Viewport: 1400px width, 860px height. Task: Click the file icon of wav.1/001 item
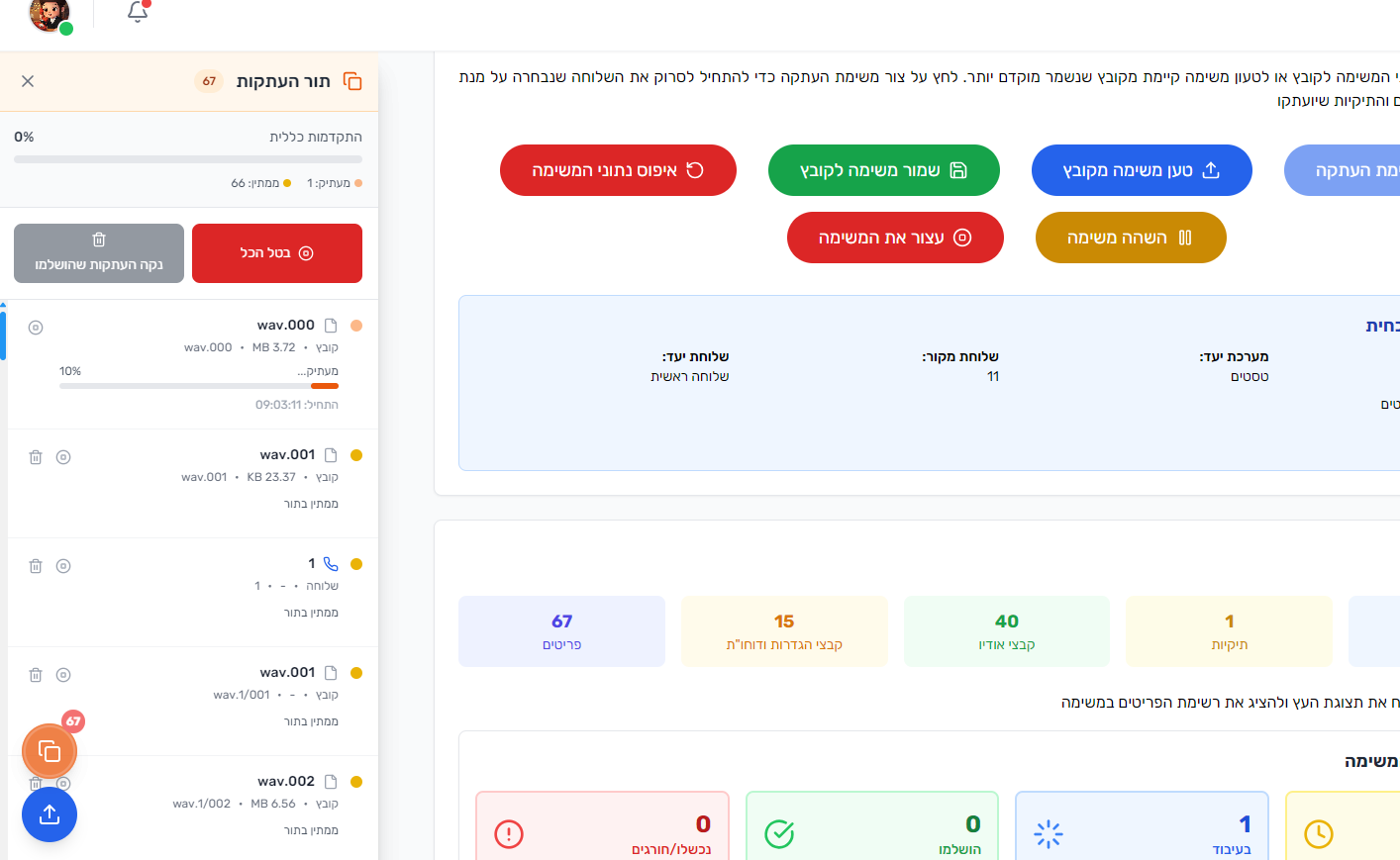(x=331, y=673)
